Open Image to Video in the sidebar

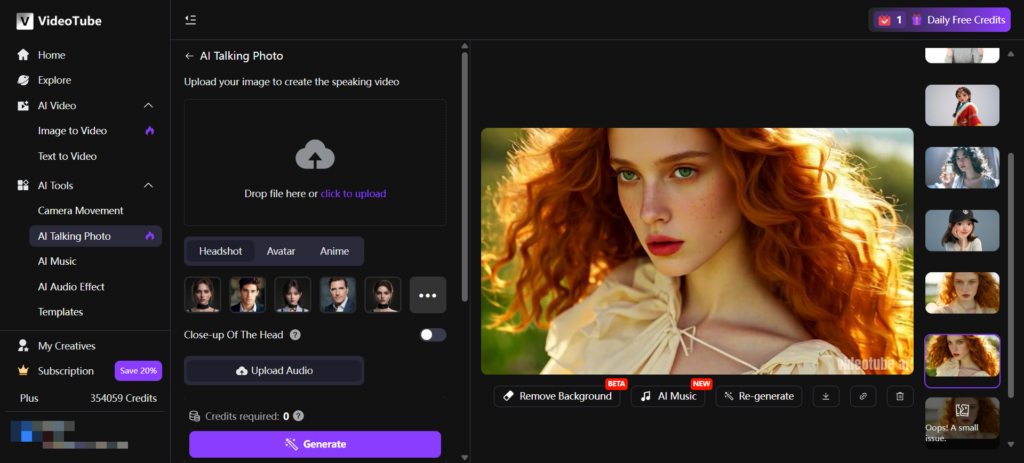coord(72,131)
